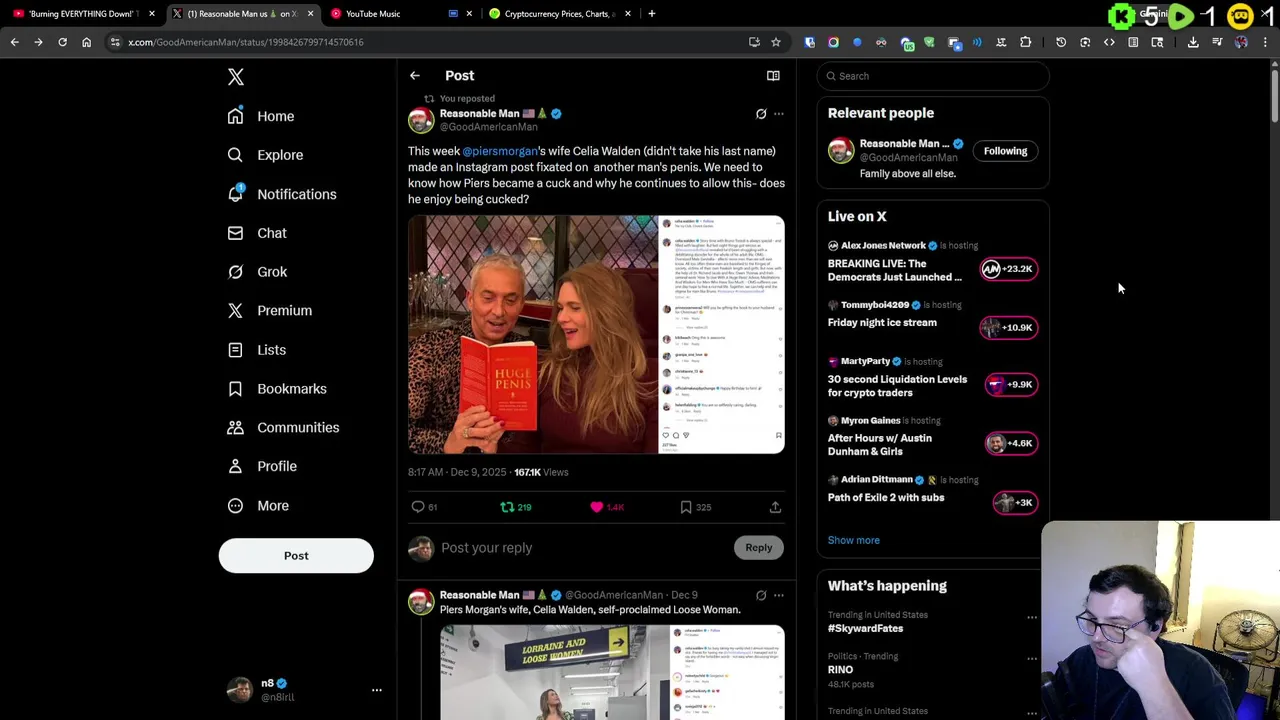Open browser history clock icon

click(1061, 42)
